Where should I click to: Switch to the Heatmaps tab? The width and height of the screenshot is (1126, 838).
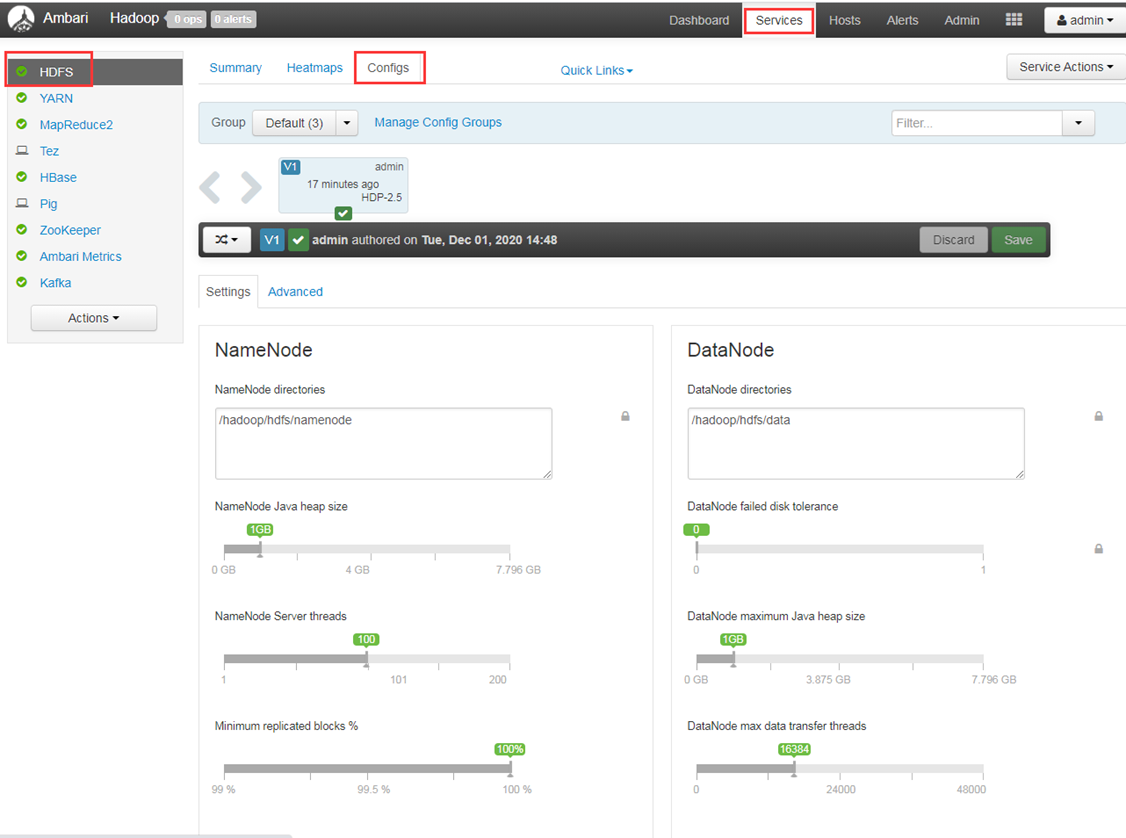point(315,67)
